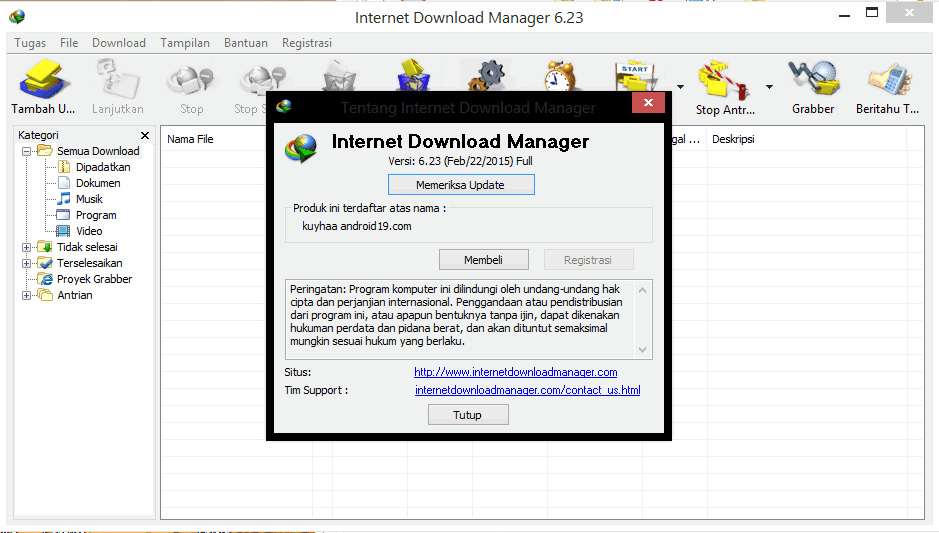Click the Start queue toolbar icon

tap(636, 76)
